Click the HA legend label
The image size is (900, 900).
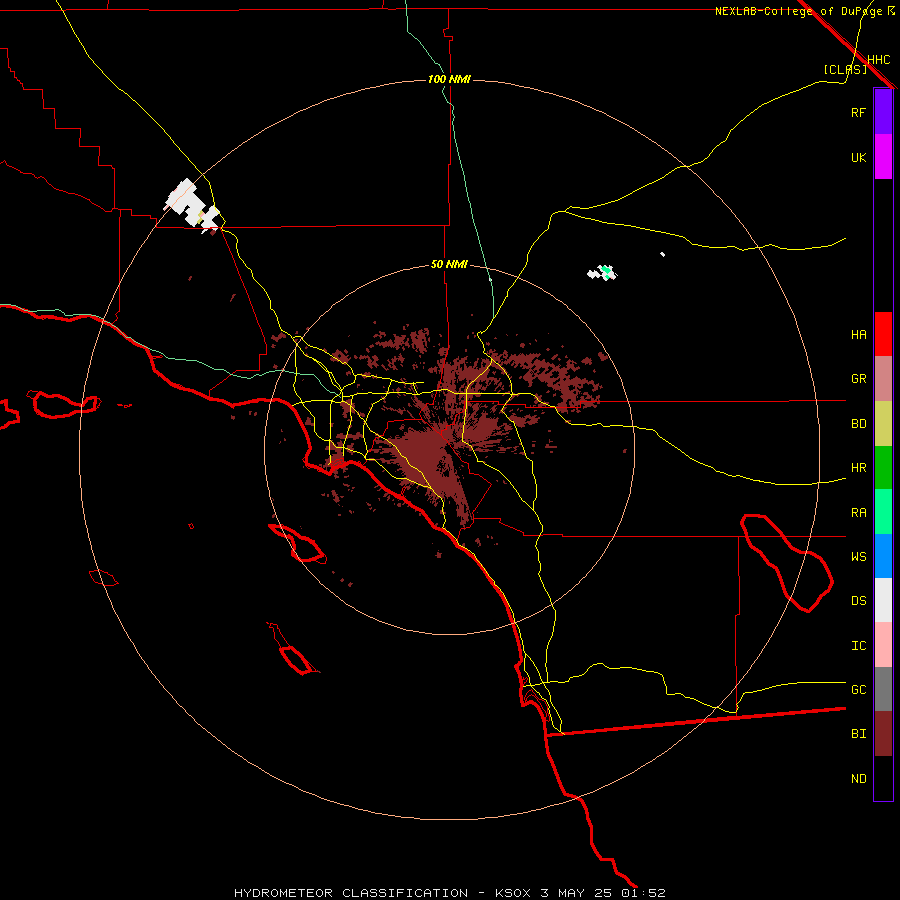point(858,335)
